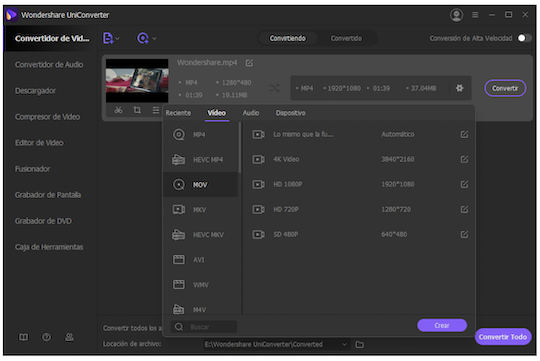Image resolution: width=540 pixels, height=361 pixels.
Task: Edit the HD 720P preset
Action: pos(464,209)
